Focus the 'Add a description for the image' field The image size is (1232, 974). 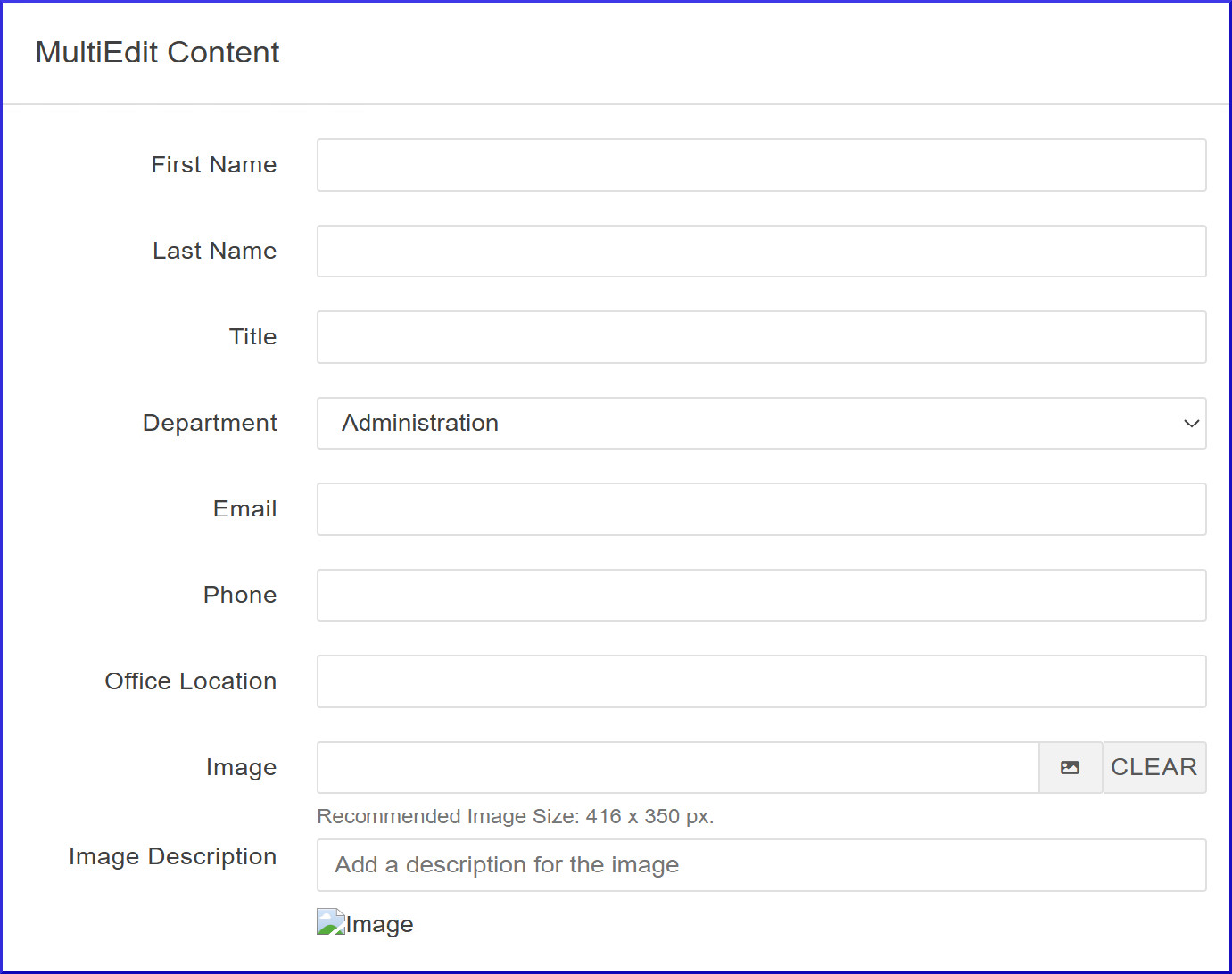pos(761,865)
